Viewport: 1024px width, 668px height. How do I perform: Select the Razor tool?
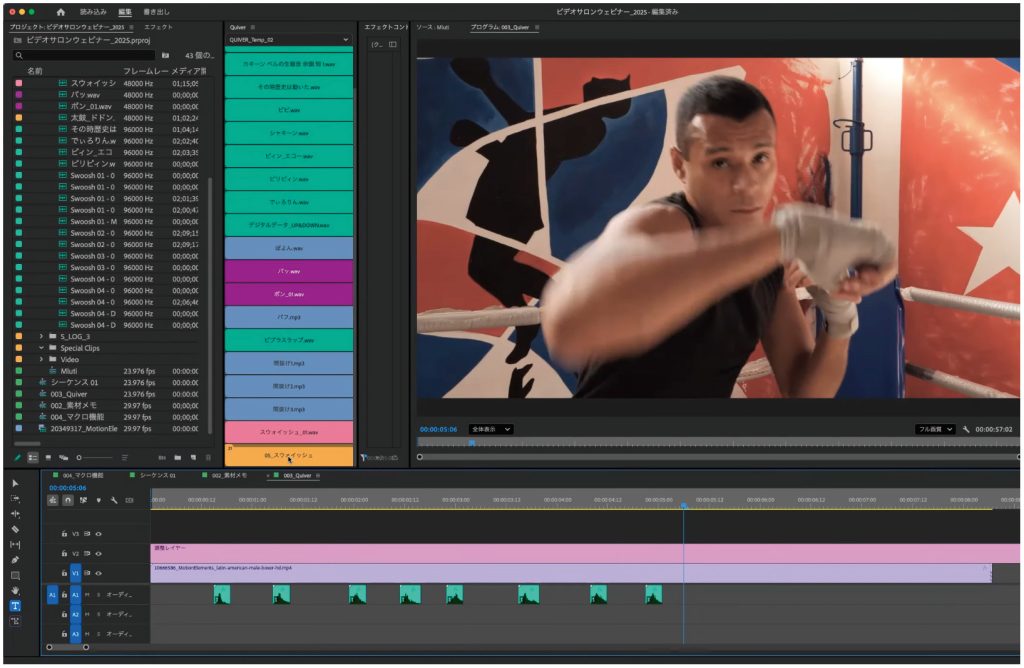click(15, 529)
